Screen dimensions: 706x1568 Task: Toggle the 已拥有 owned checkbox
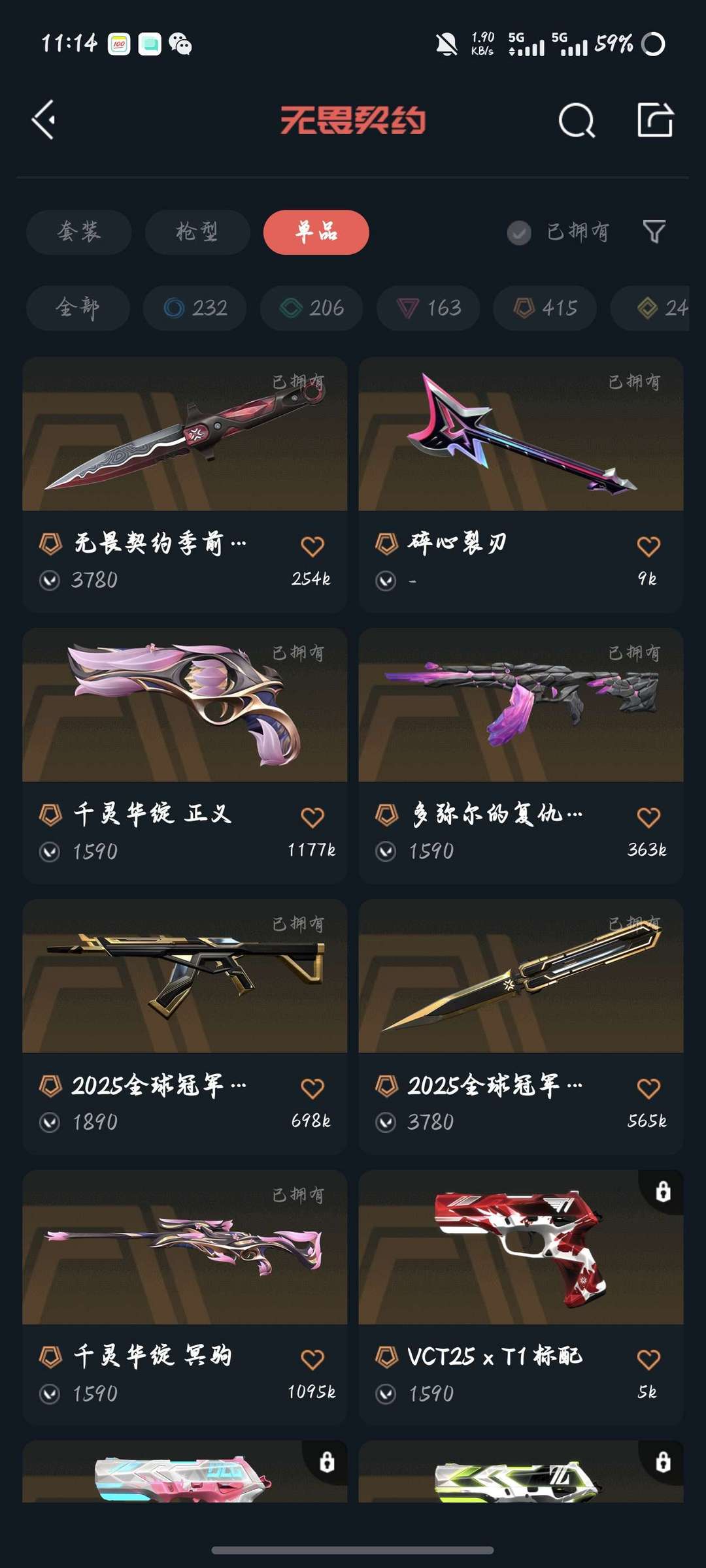[519, 233]
